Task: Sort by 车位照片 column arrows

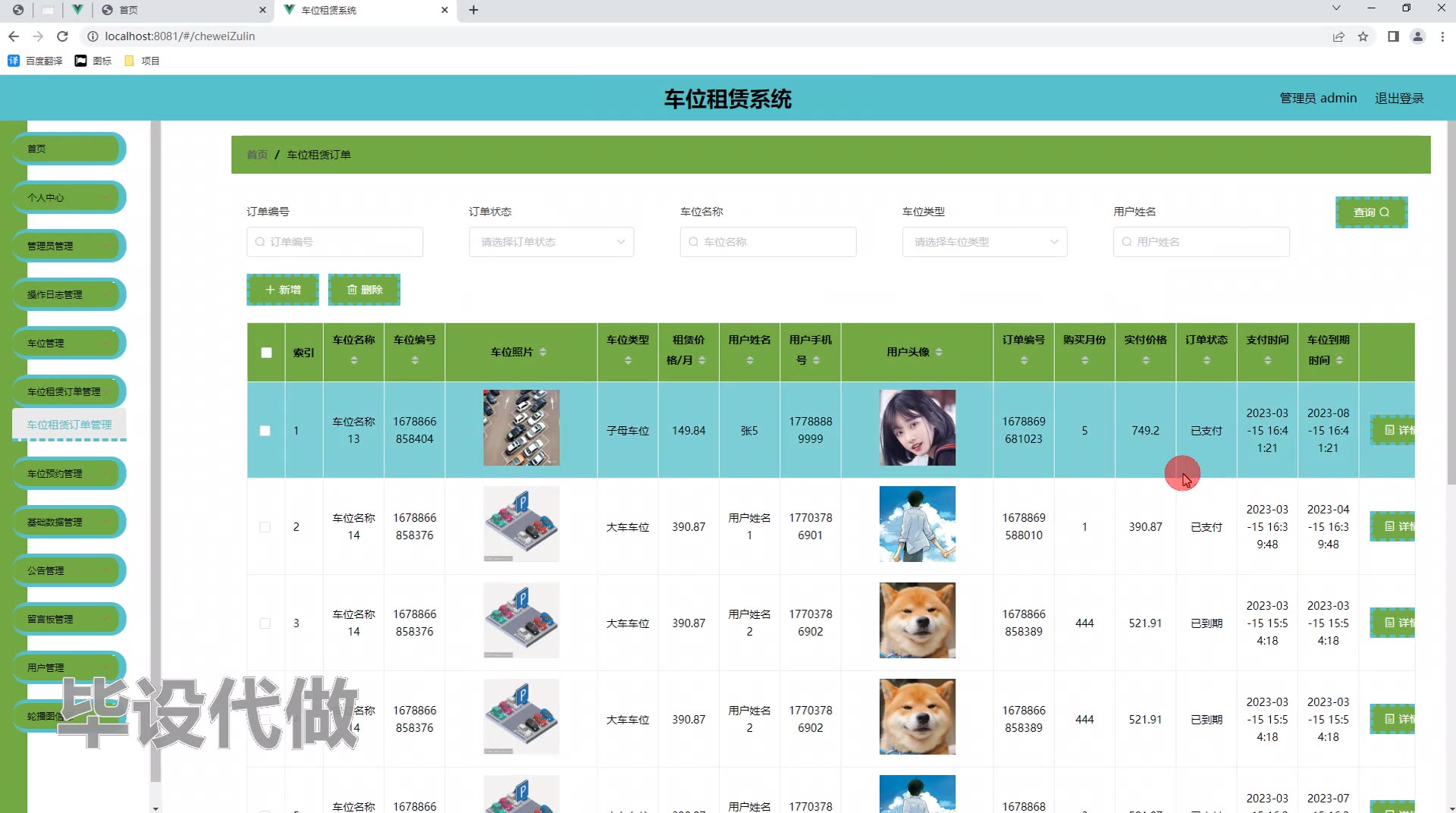Action: click(x=543, y=352)
